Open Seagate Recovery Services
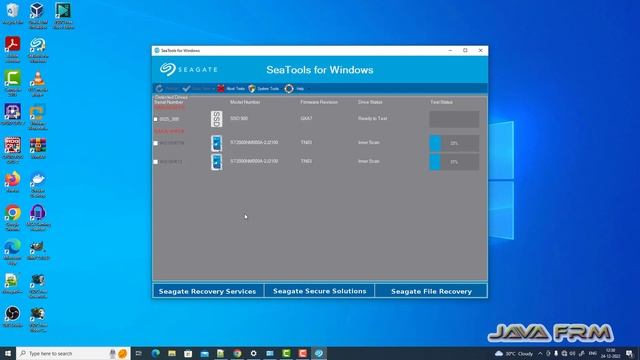This screenshot has width=640, height=360. (207, 291)
